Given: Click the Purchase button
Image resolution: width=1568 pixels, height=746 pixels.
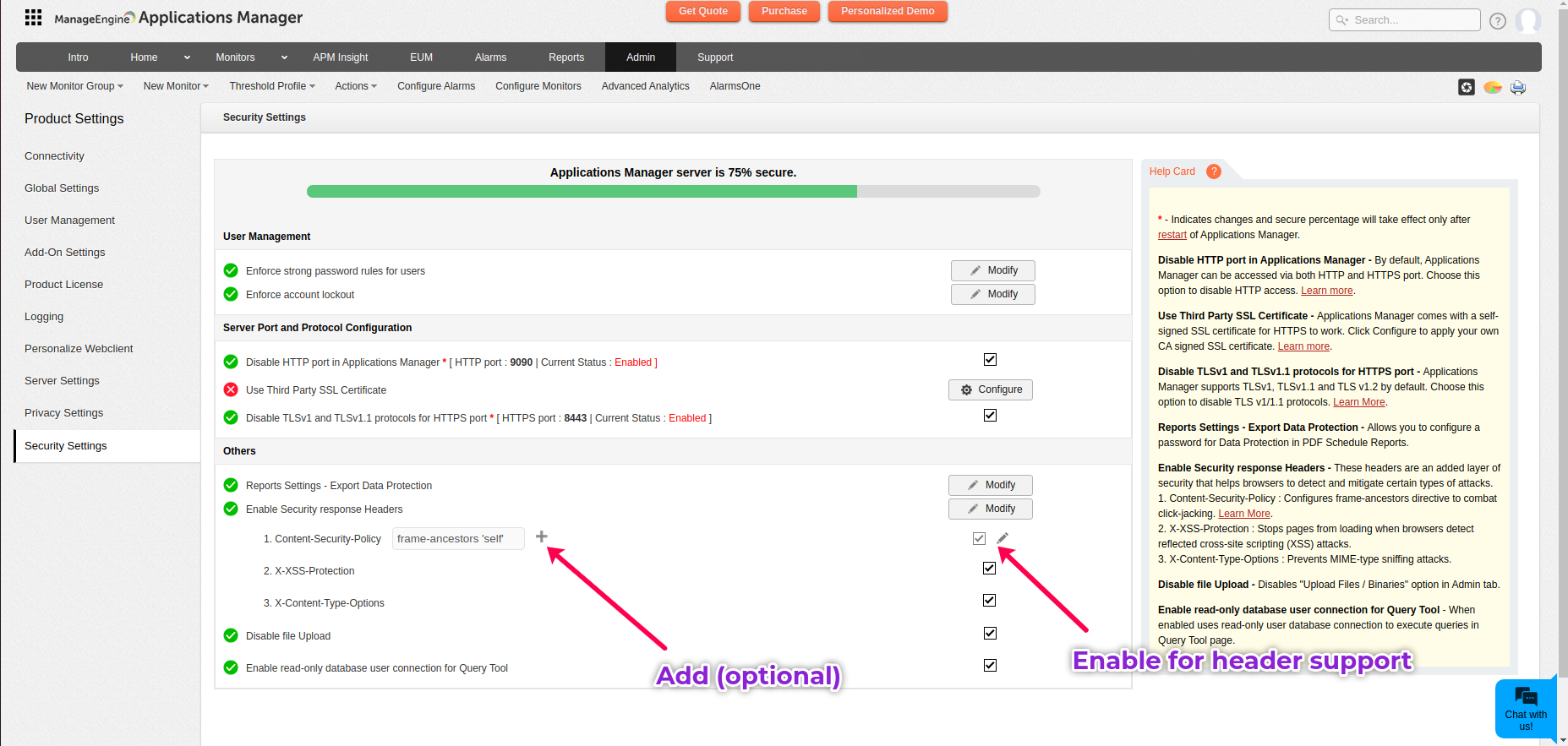Looking at the screenshot, I should 784,11.
